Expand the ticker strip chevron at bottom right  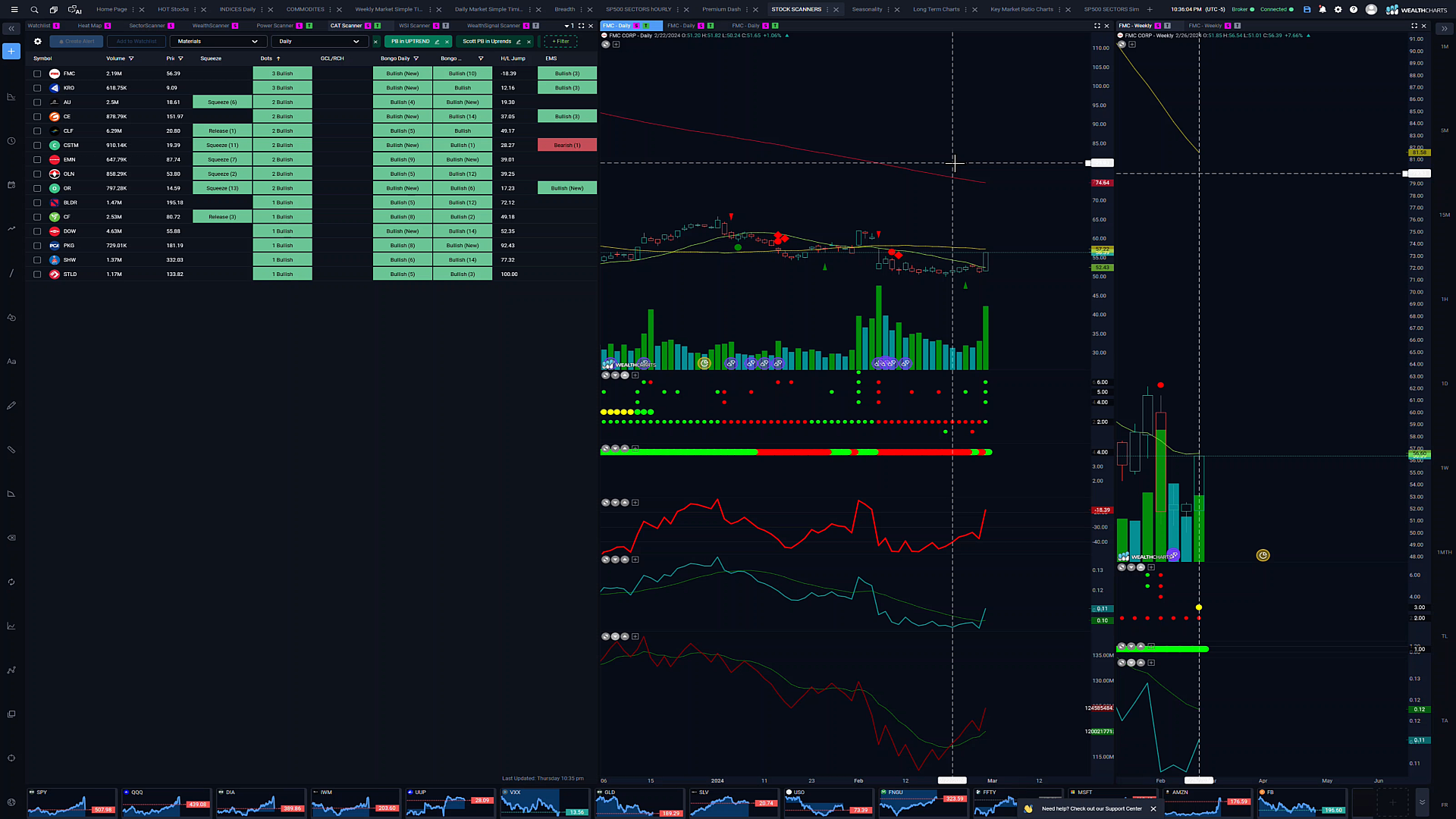1422,802
